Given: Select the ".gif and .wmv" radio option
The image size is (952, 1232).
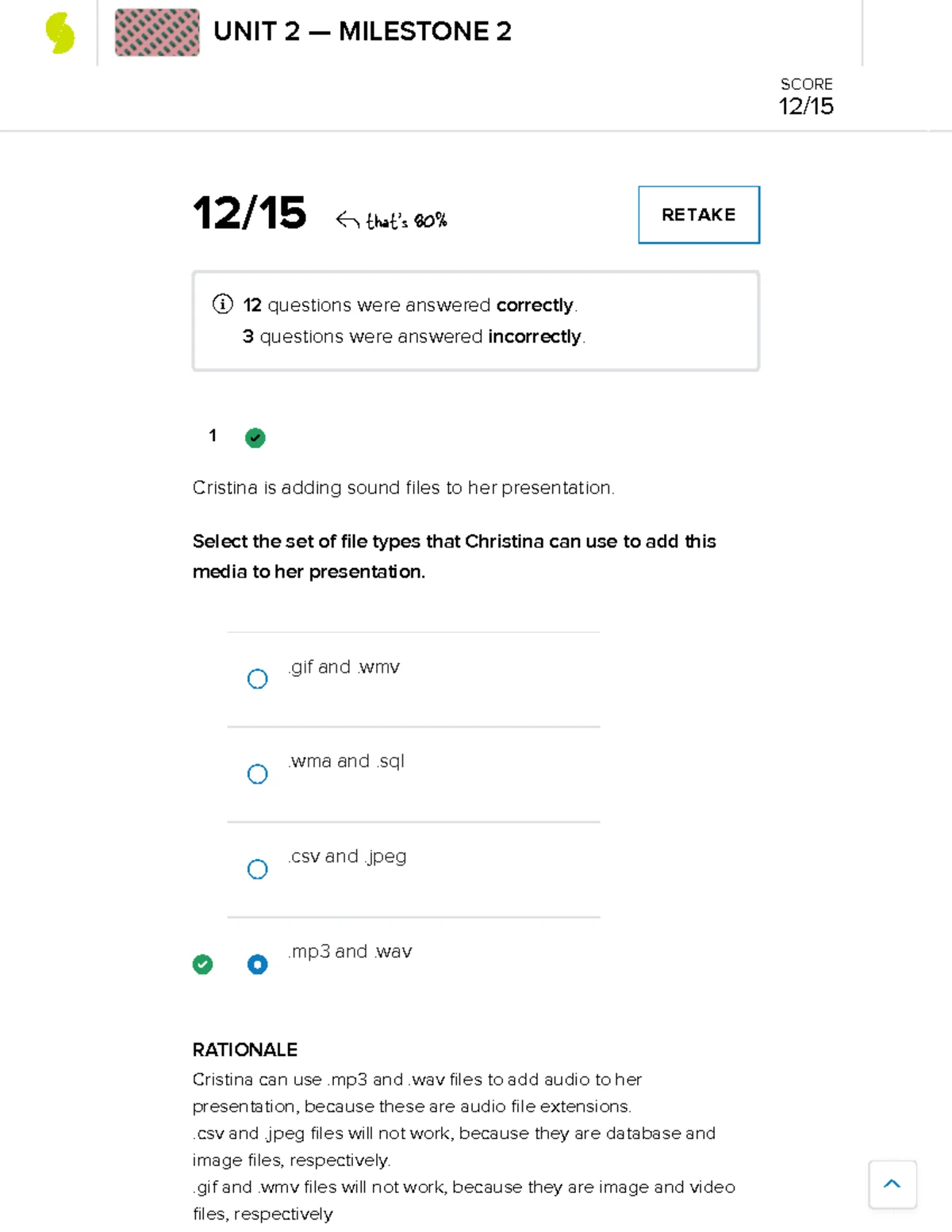Looking at the screenshot, I should 258,679.
